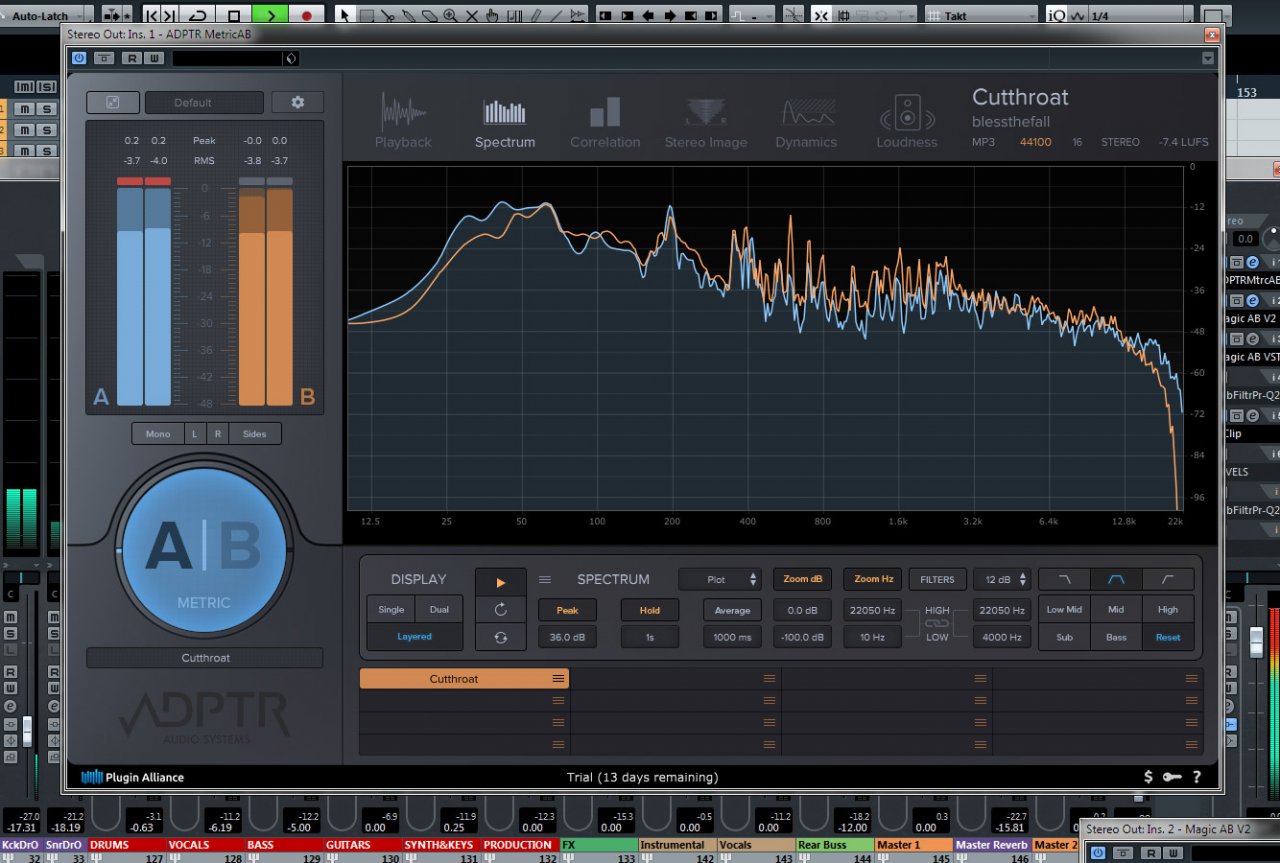Open the Takt grid type dropdown
Viewport: 1280px width, 863px height.
981,16
